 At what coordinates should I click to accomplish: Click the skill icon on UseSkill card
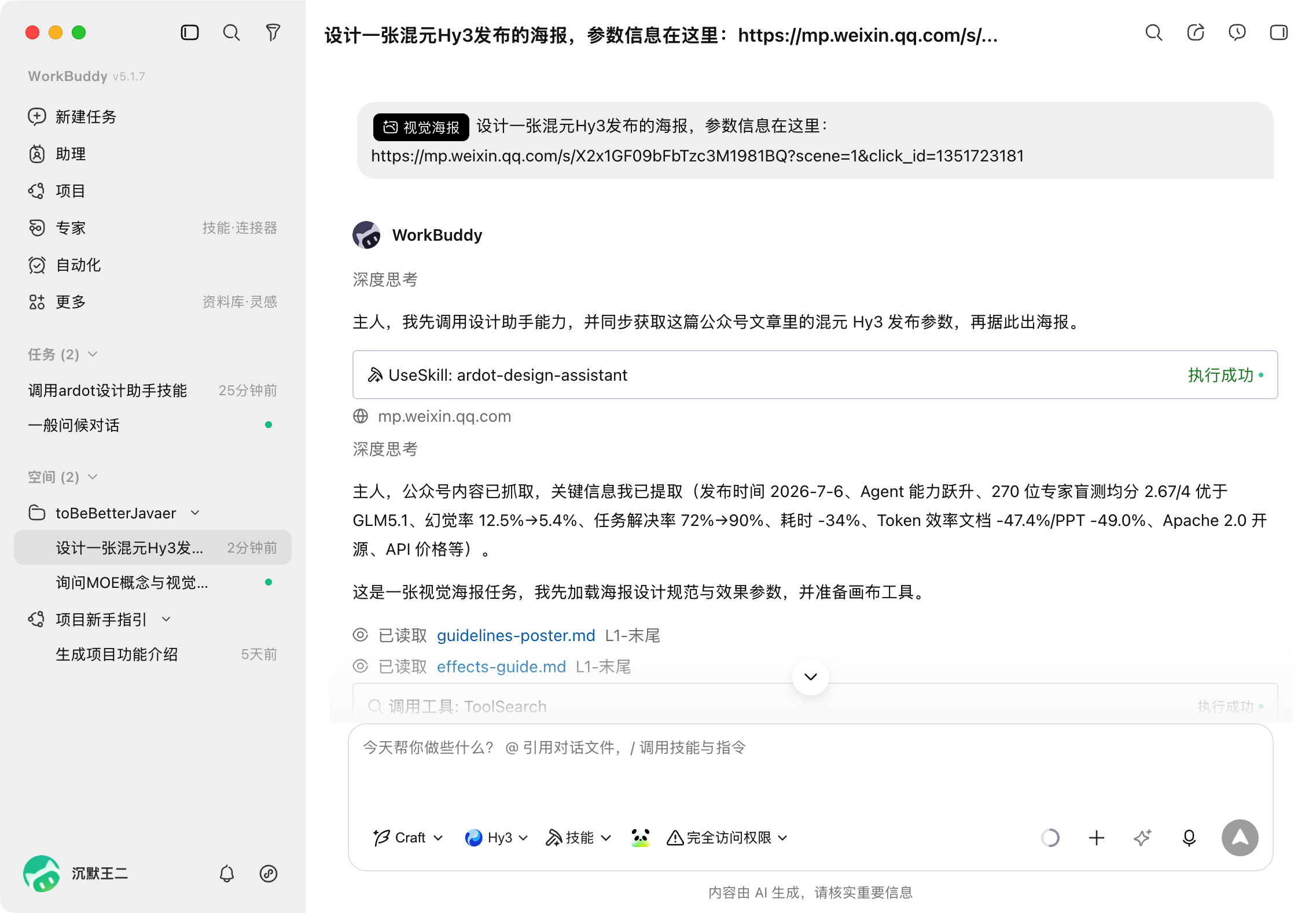click(x=375, y=375)
